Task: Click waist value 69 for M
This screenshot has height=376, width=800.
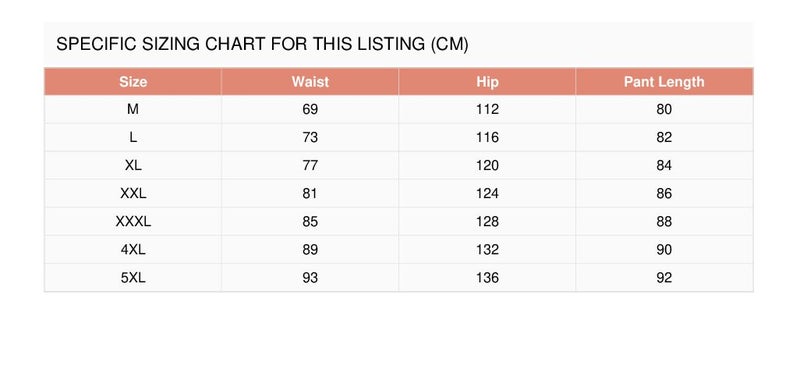Action: coord(310,109)
